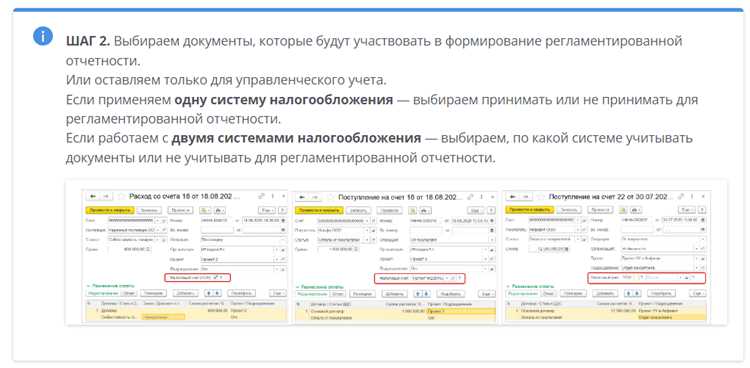750x368 pixels.
Task: Click Подобрать in Поступление на счет 18
Action: tap(451, 294)
